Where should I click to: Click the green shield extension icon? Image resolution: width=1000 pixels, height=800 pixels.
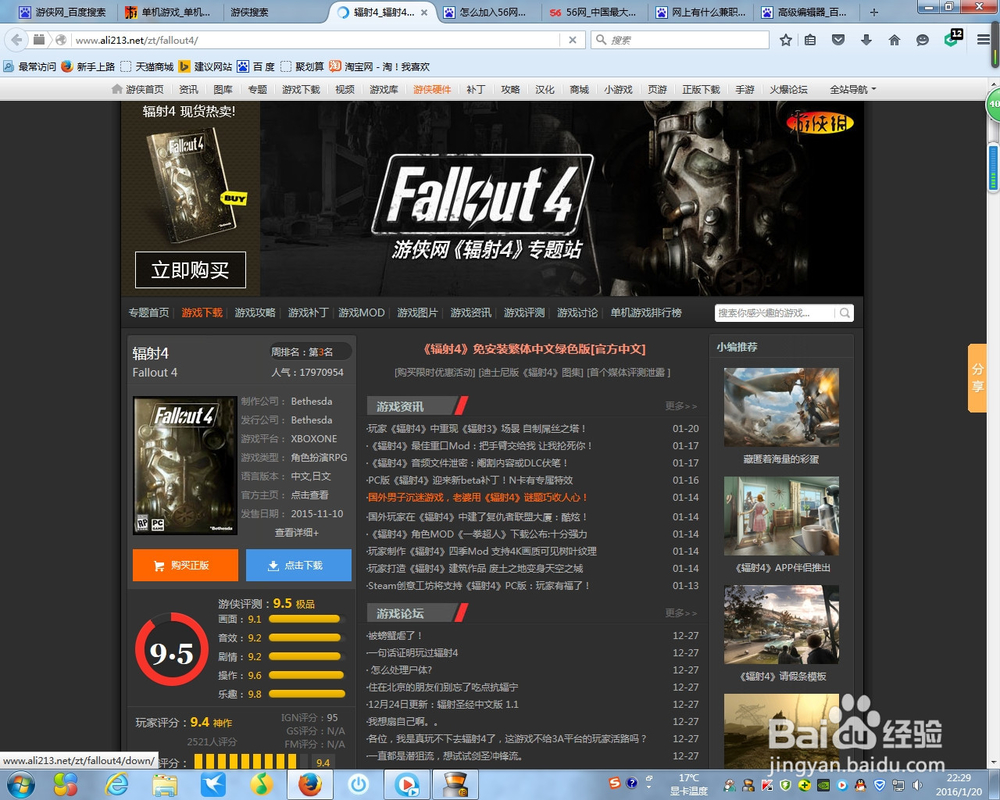[x=952, y=38]
